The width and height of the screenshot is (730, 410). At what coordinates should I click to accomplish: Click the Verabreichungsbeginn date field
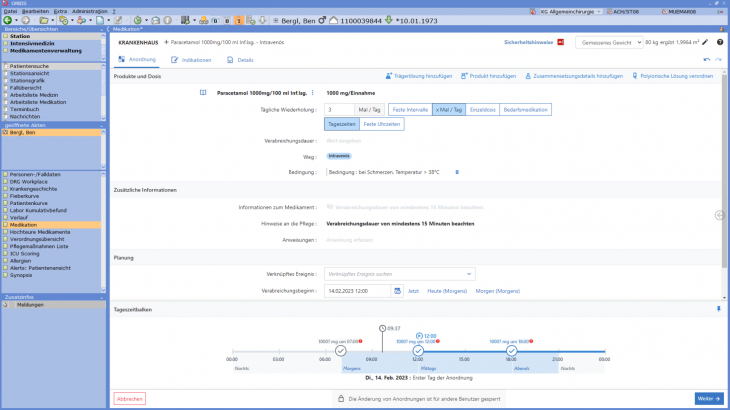[x=361, y=291]
